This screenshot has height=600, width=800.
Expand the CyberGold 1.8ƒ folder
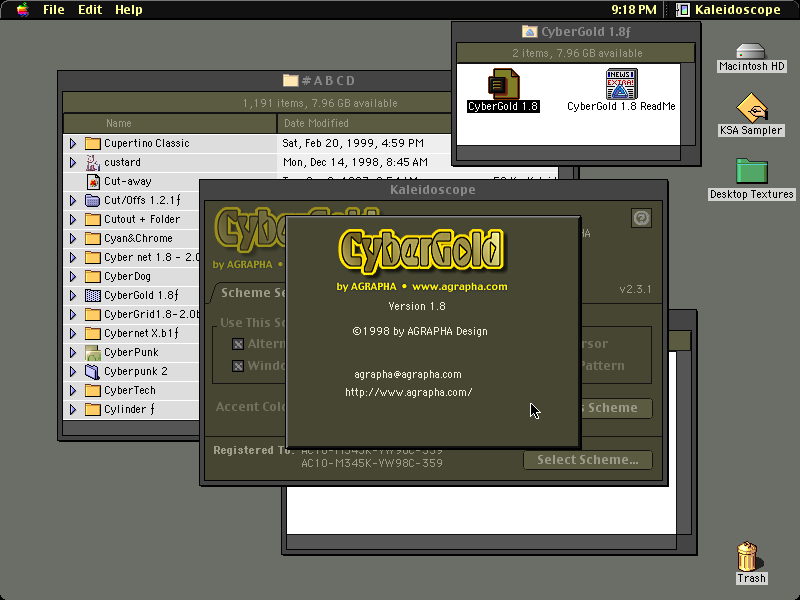coord(73,295)
